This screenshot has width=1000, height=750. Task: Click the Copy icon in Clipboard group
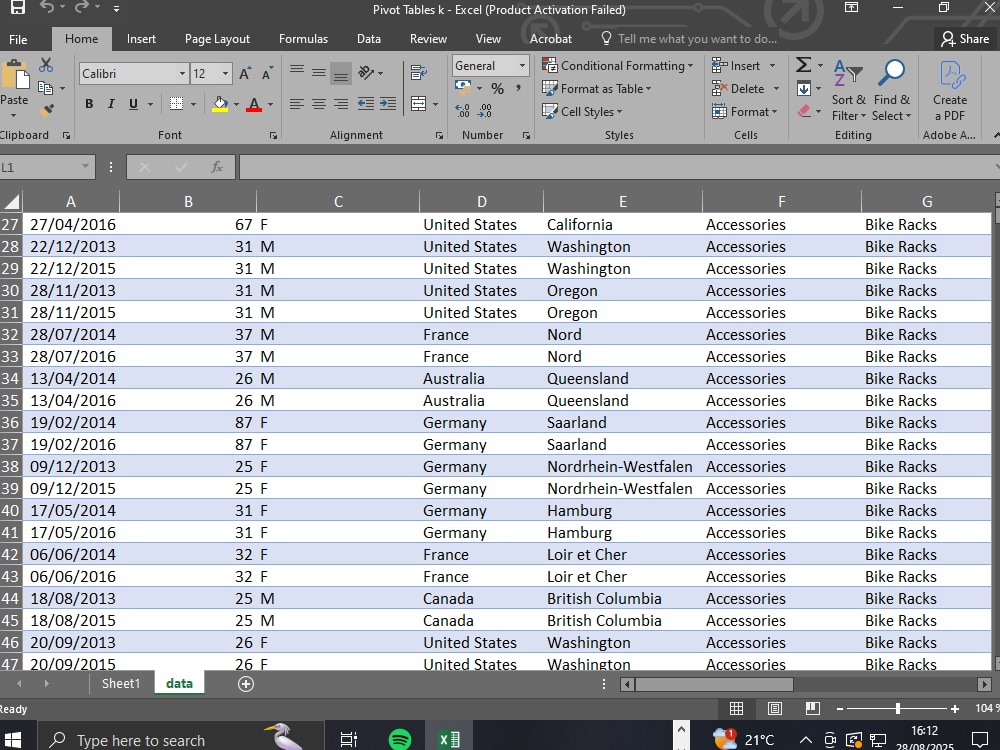point(45,87)
